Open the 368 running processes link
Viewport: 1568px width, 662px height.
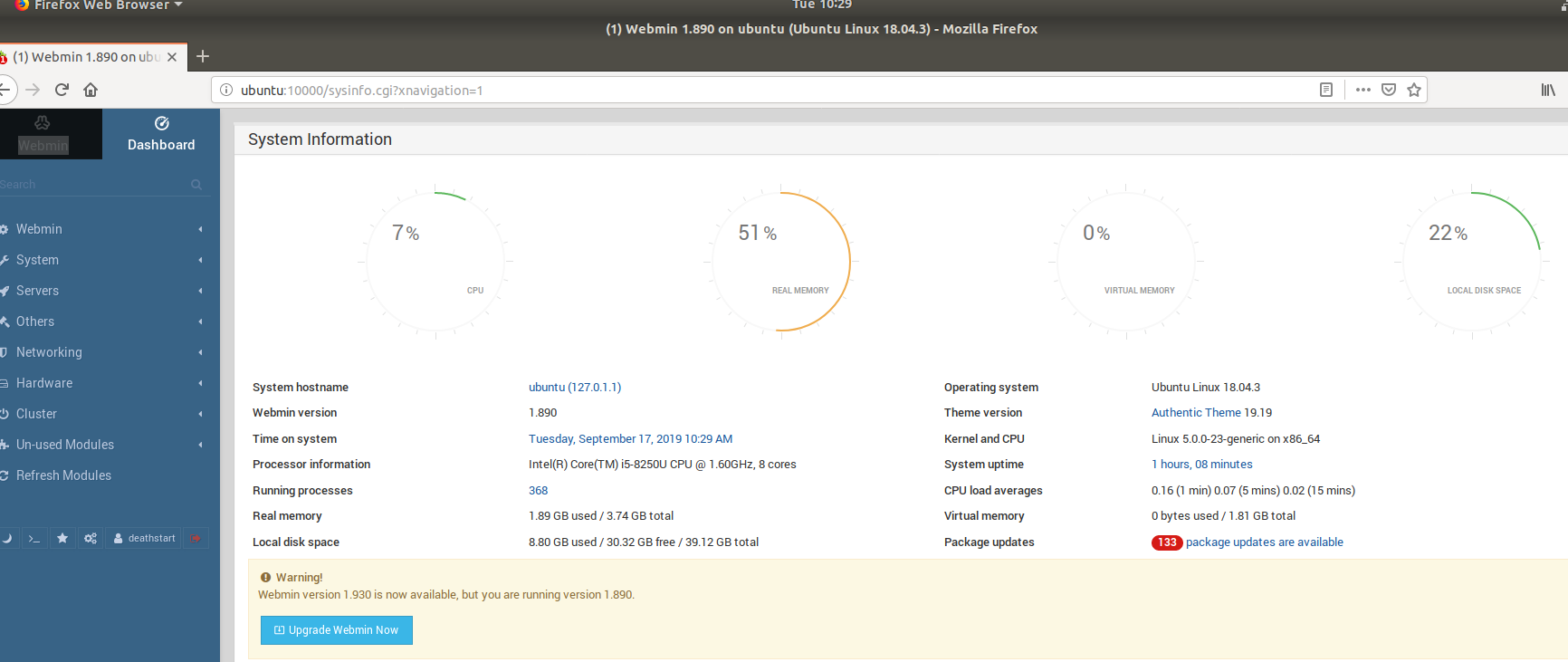click(x=539, y=491)
